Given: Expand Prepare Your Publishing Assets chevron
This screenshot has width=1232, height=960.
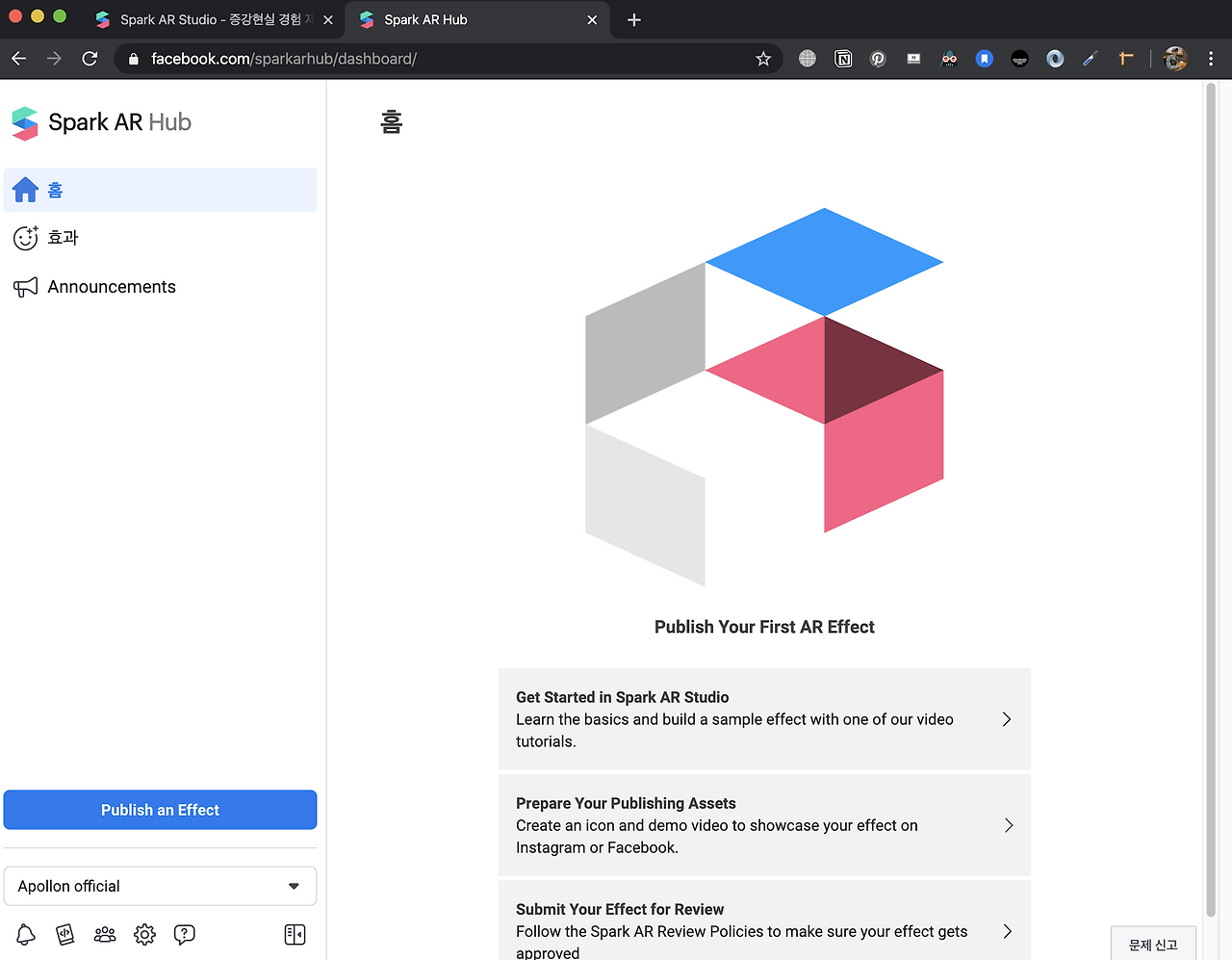Looking at the screenshot, I should pyautogui.click(x=1008, y=825).
